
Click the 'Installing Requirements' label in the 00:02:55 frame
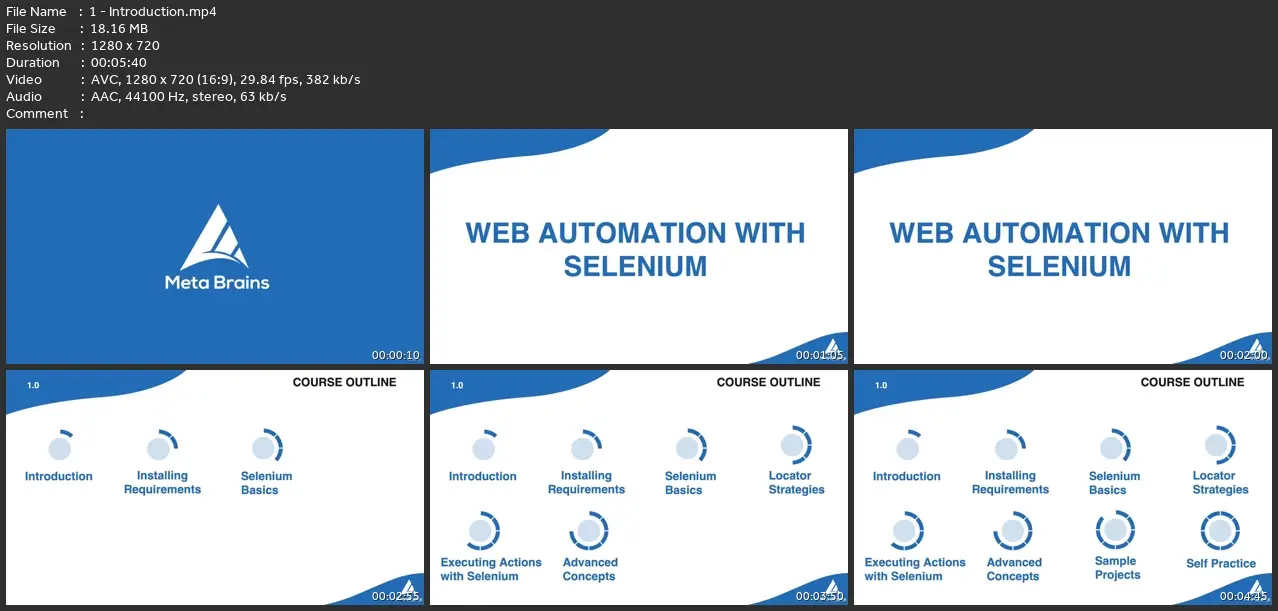click(x=162, y=483)
